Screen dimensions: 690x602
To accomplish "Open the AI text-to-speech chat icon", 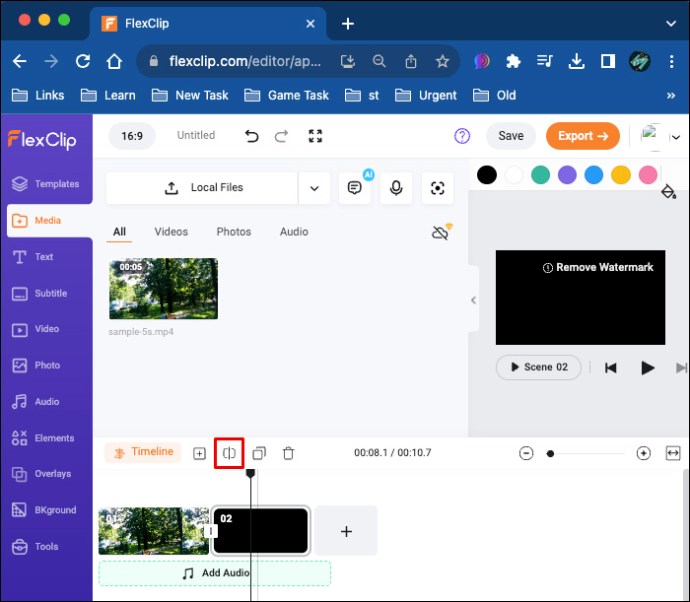I will coord(354,188).
